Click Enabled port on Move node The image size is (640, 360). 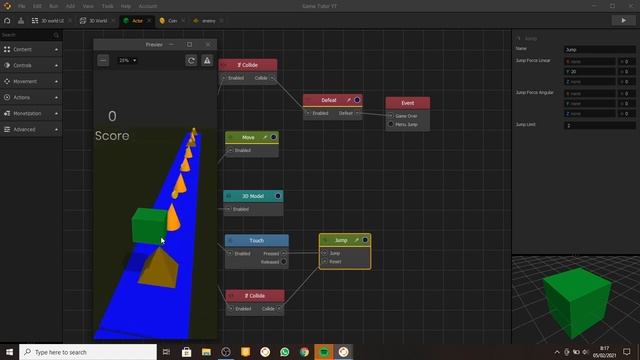click(230, 150)
